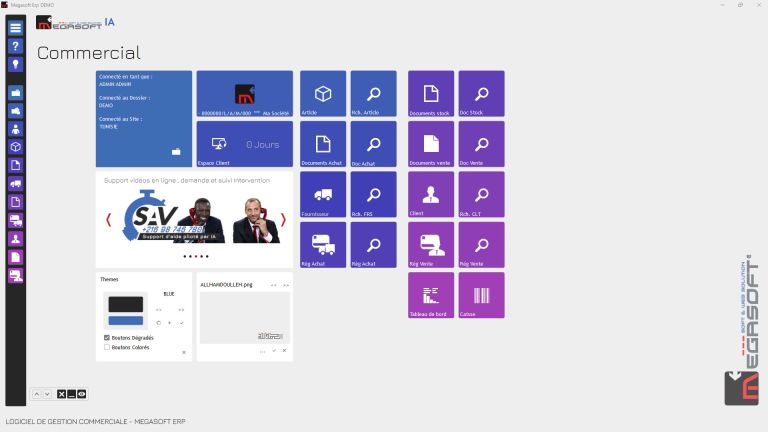
Task: Open the Rch. FRS search tile
Action: coord(374,194)
